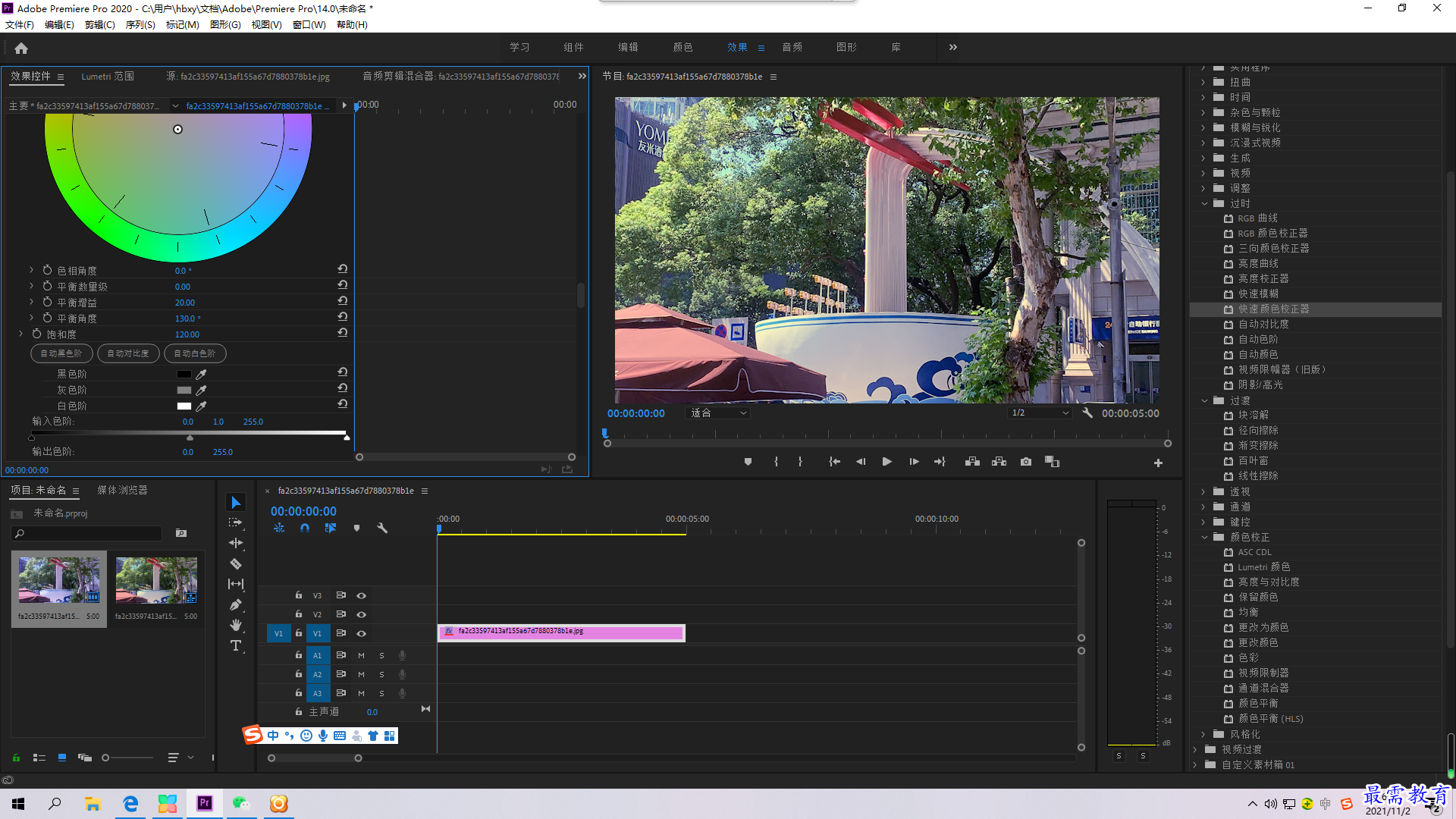Click the Play button in Program monitor
1456x819 pixels.
pyautogui.click(x=886, y=462)
